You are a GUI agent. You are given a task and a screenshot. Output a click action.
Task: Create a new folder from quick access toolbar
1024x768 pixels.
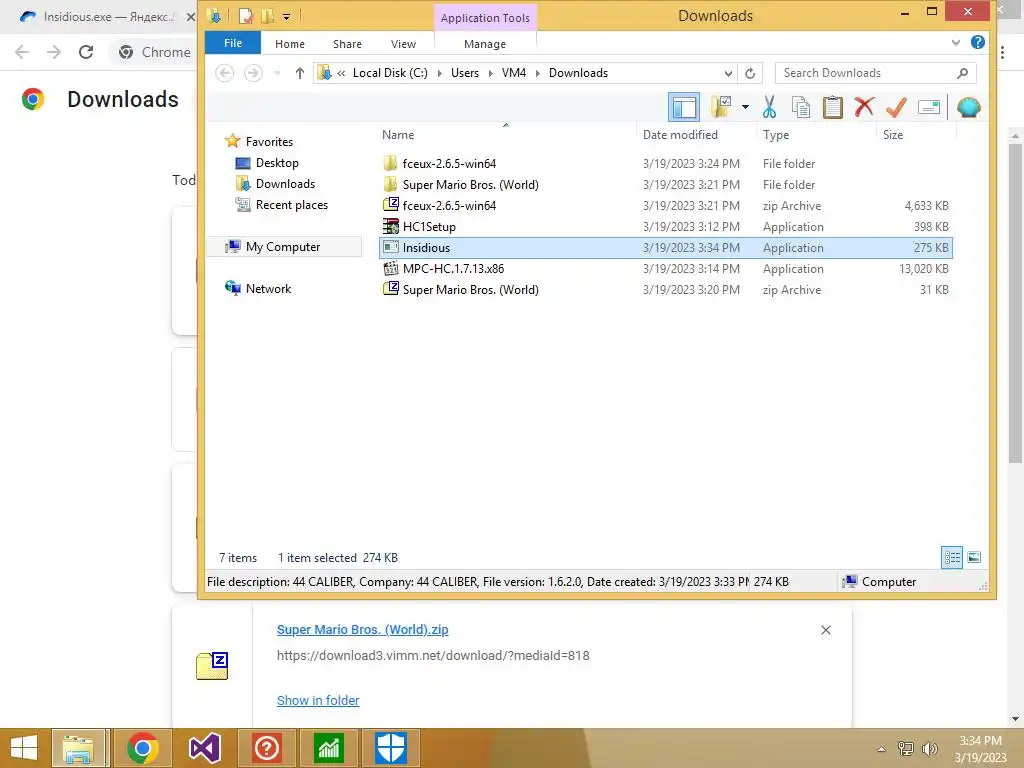[267, 16]
